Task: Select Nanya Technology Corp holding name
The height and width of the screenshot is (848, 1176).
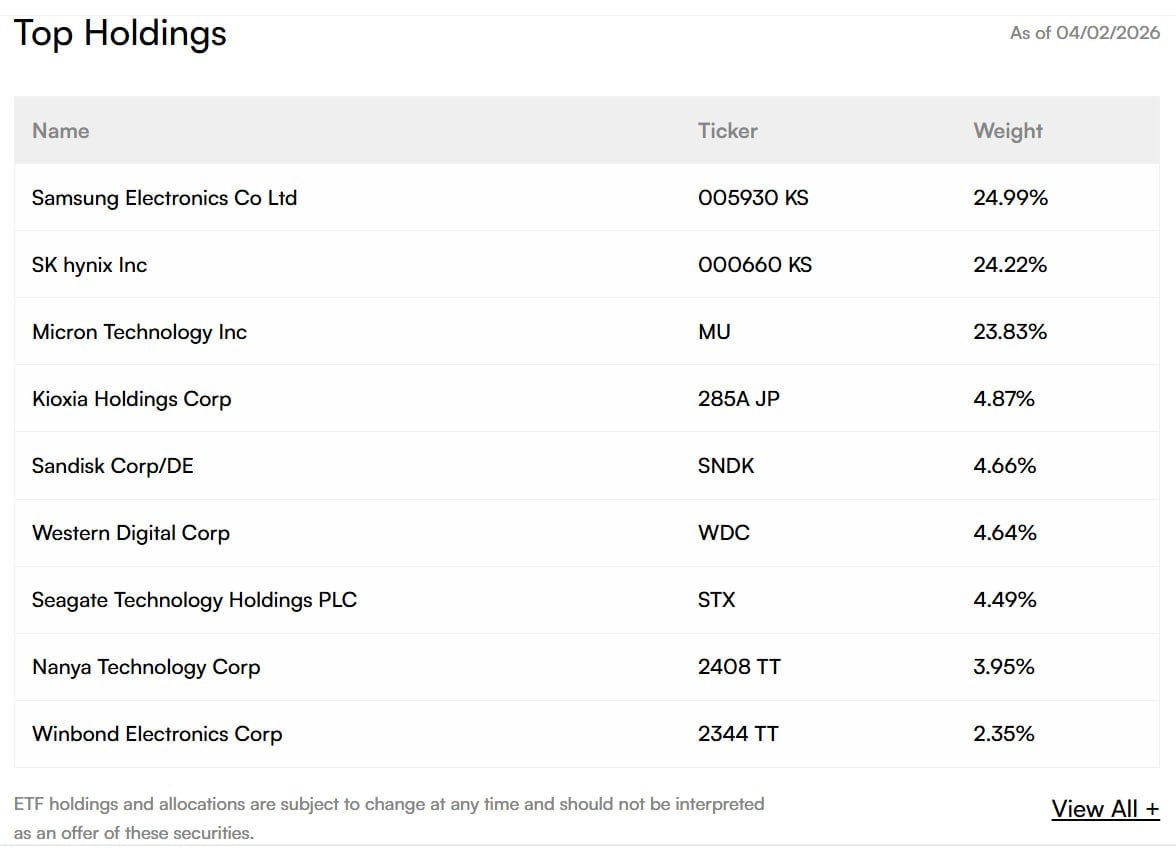Action: coord(146,667)
